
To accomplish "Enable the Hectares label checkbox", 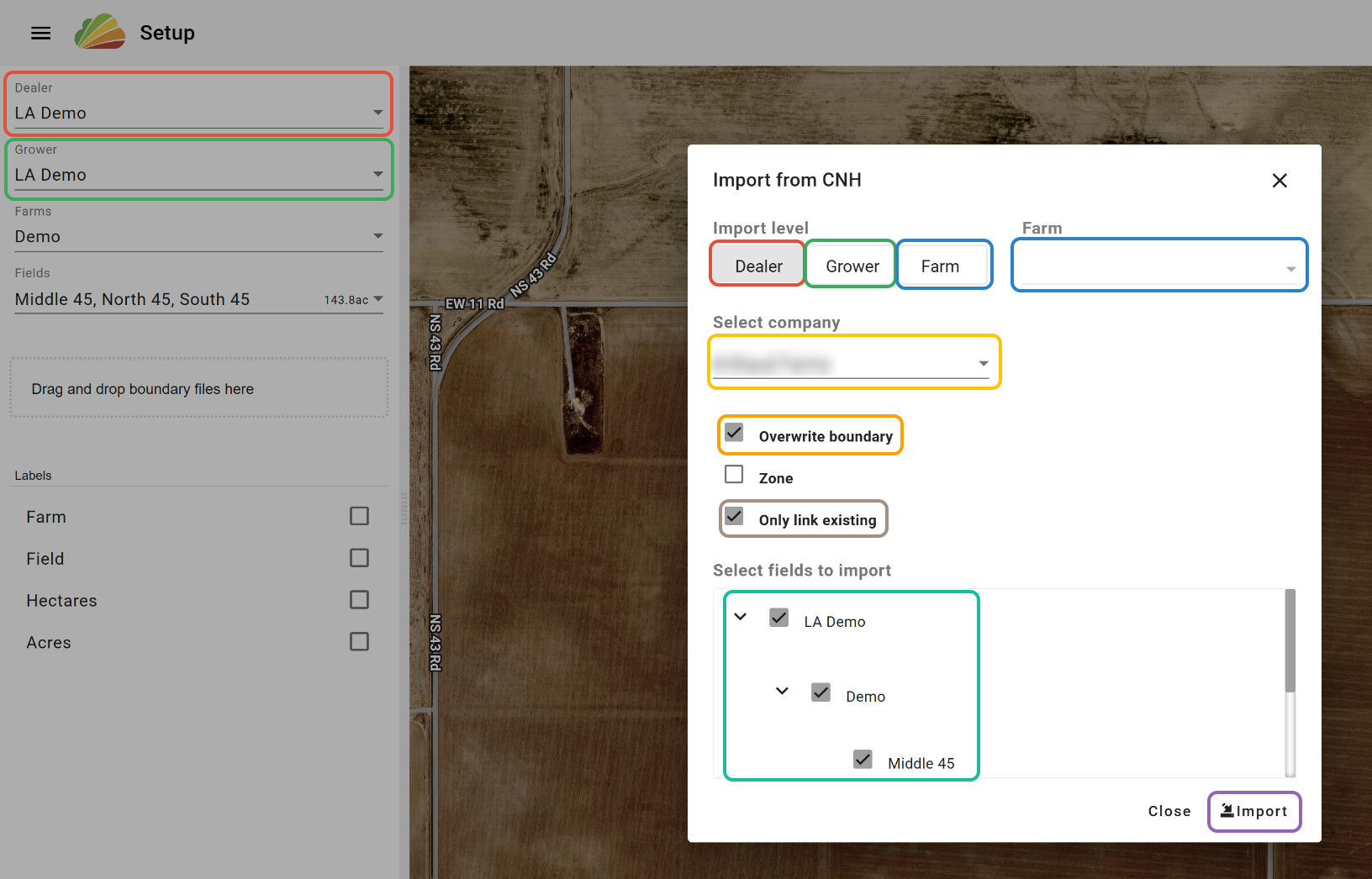I will (x=359, y=600).
